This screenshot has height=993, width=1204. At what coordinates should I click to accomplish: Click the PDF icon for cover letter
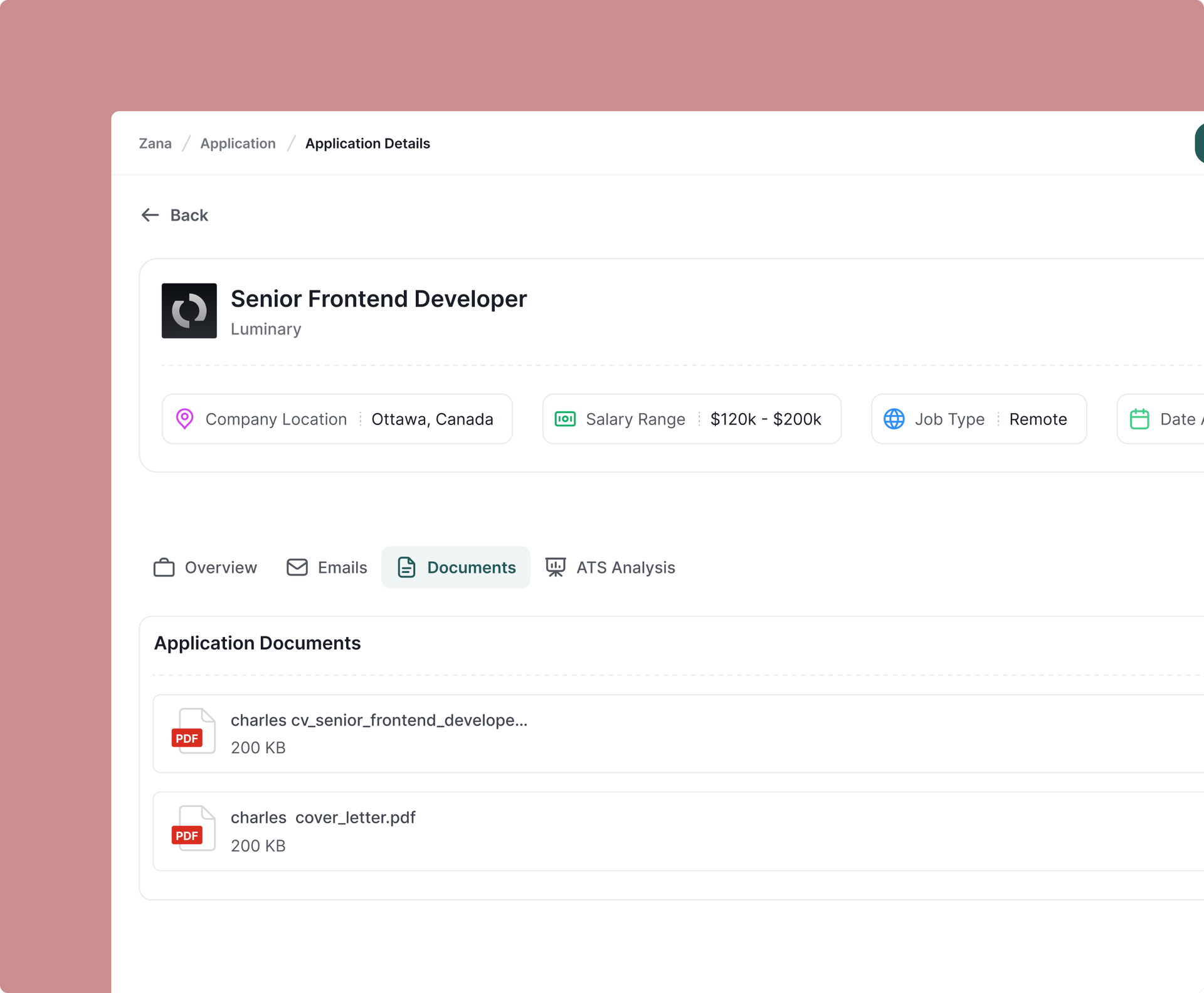193,829
